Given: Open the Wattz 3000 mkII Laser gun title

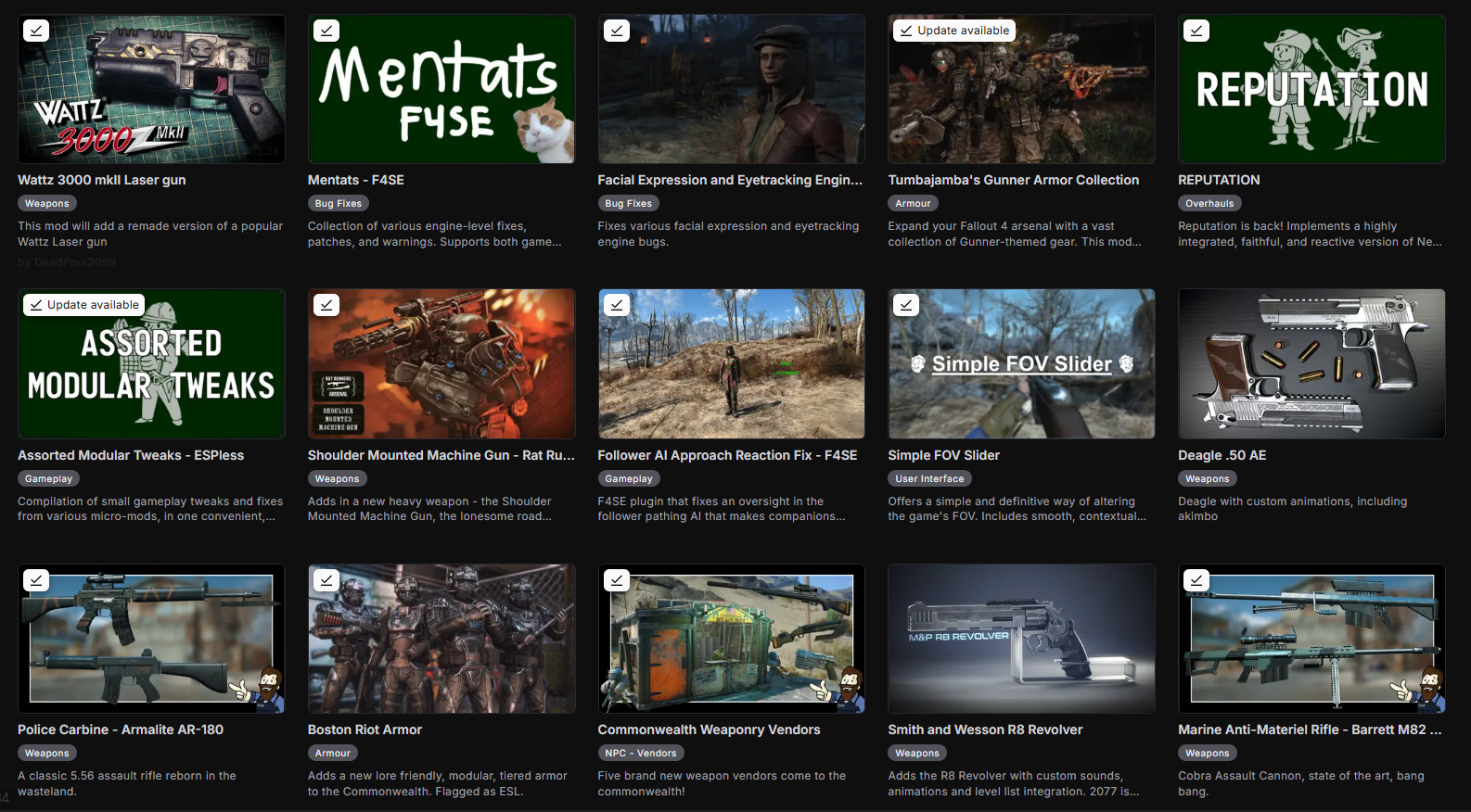Looking at the screenshot, I should [102, 180].
